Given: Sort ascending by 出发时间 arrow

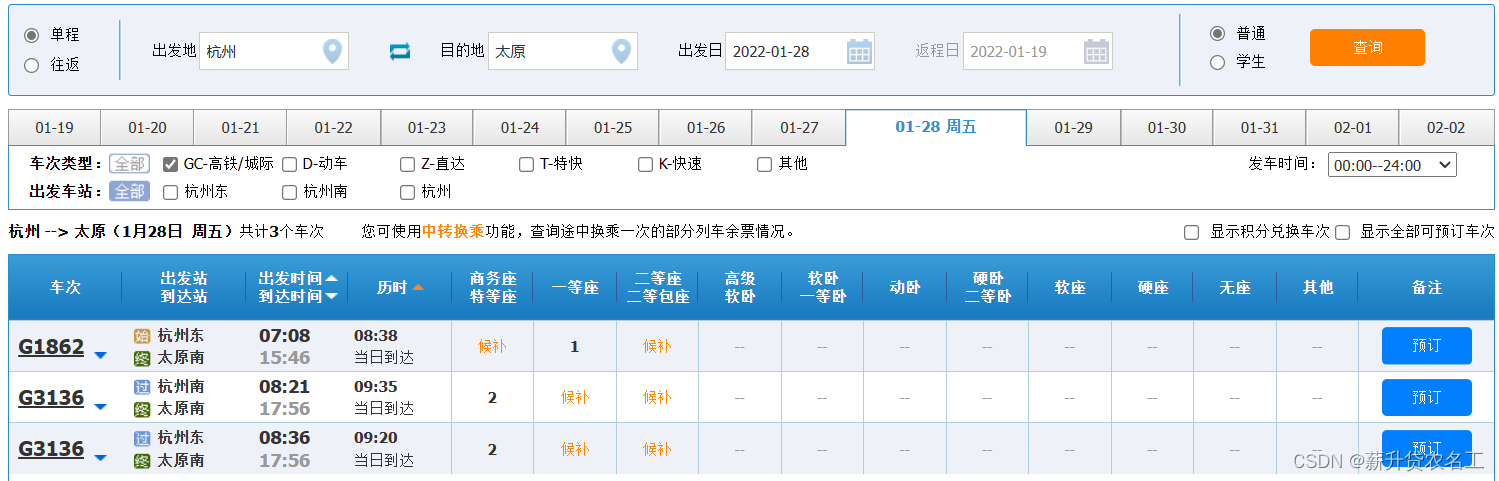Looking at the screenshot, I should [332, 278].
